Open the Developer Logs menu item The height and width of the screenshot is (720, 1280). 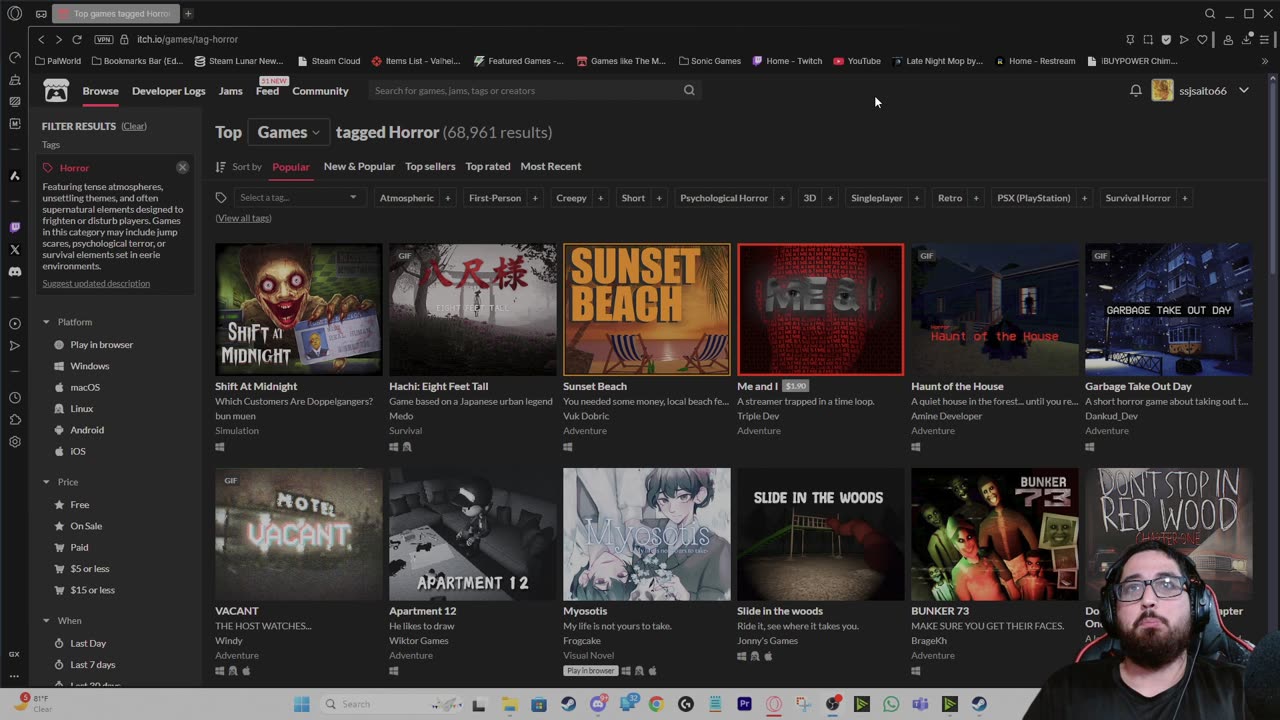click(168, 91)
